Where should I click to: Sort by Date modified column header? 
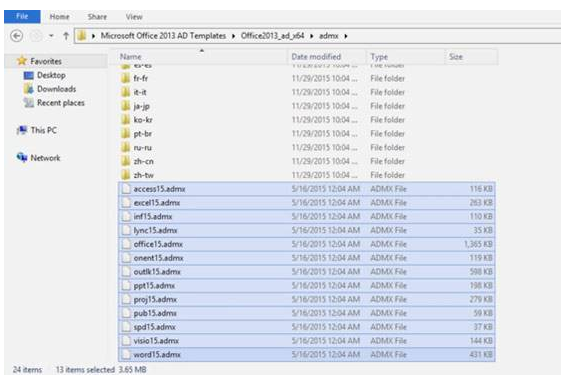[x=316, y=57]
